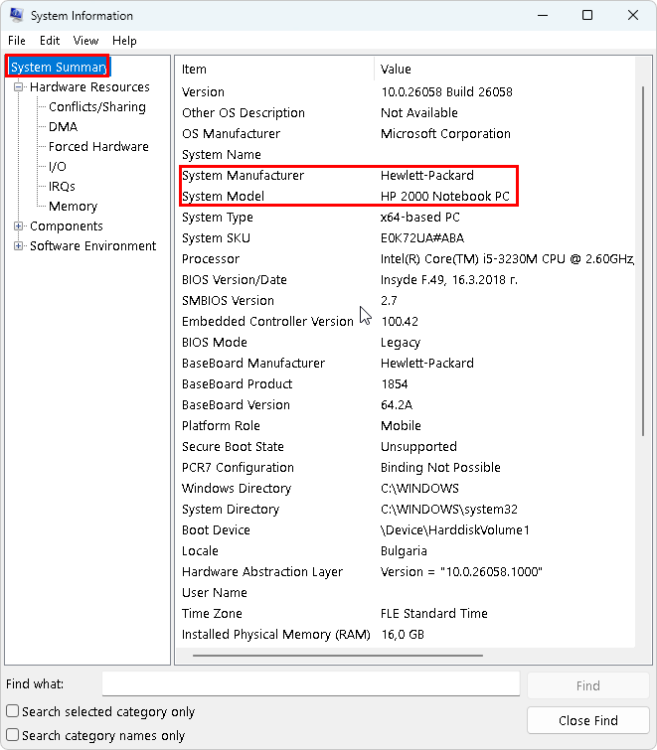Image resolution: width=657 pixels, height=750 pixels.
Task: Select the Version row
Action: click(405, 92)
